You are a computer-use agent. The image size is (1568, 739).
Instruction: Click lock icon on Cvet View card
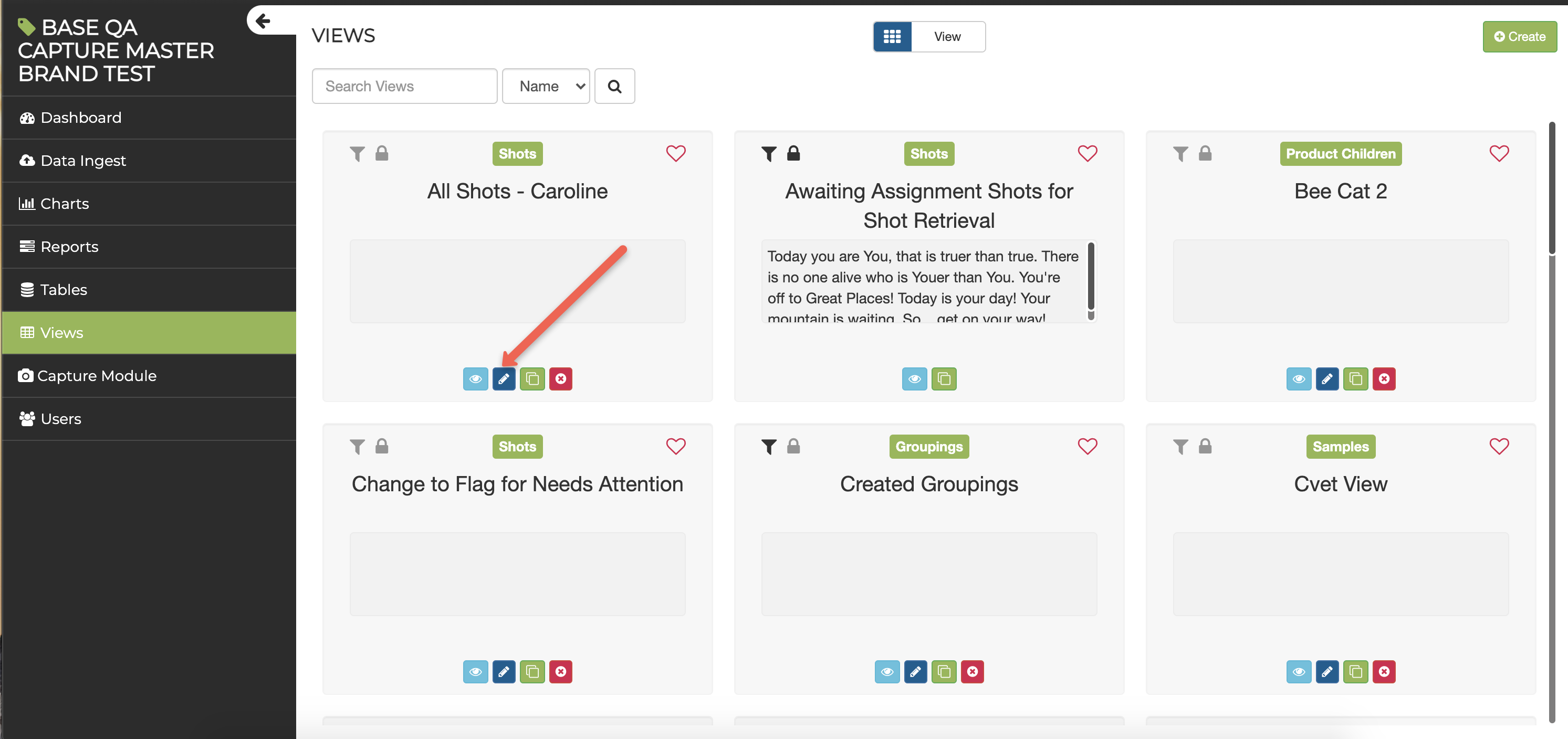pos(1205,447)
